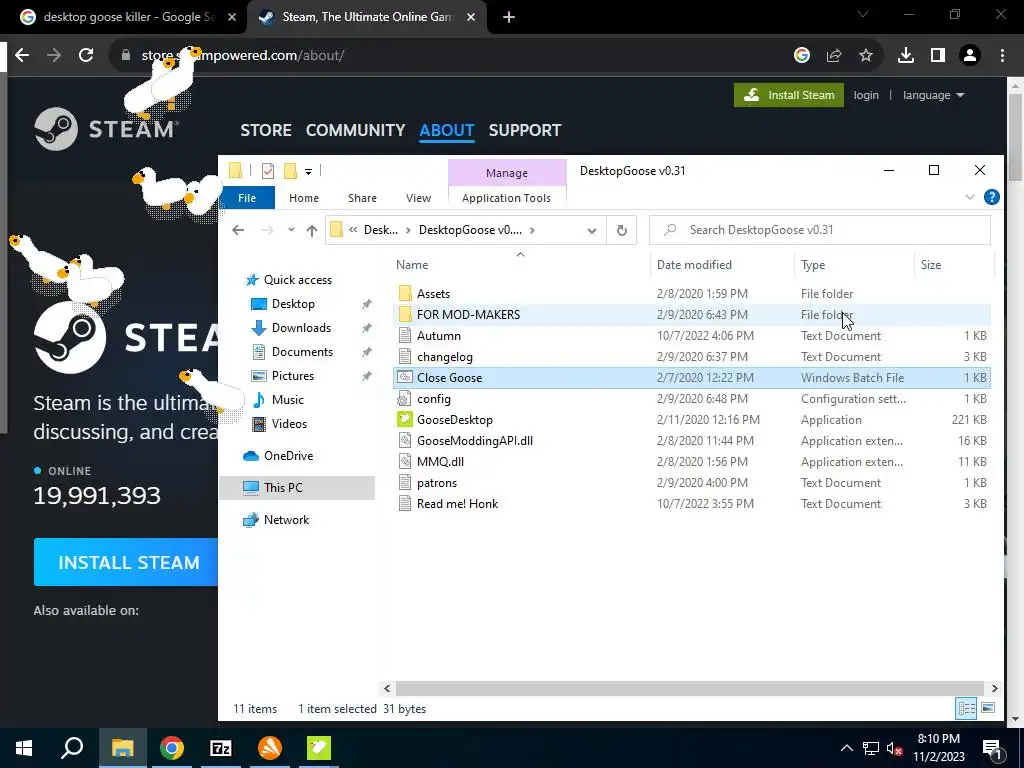The image size is (1024, 768).
Task: Open Chrome downloads icon
Action: 906,56
